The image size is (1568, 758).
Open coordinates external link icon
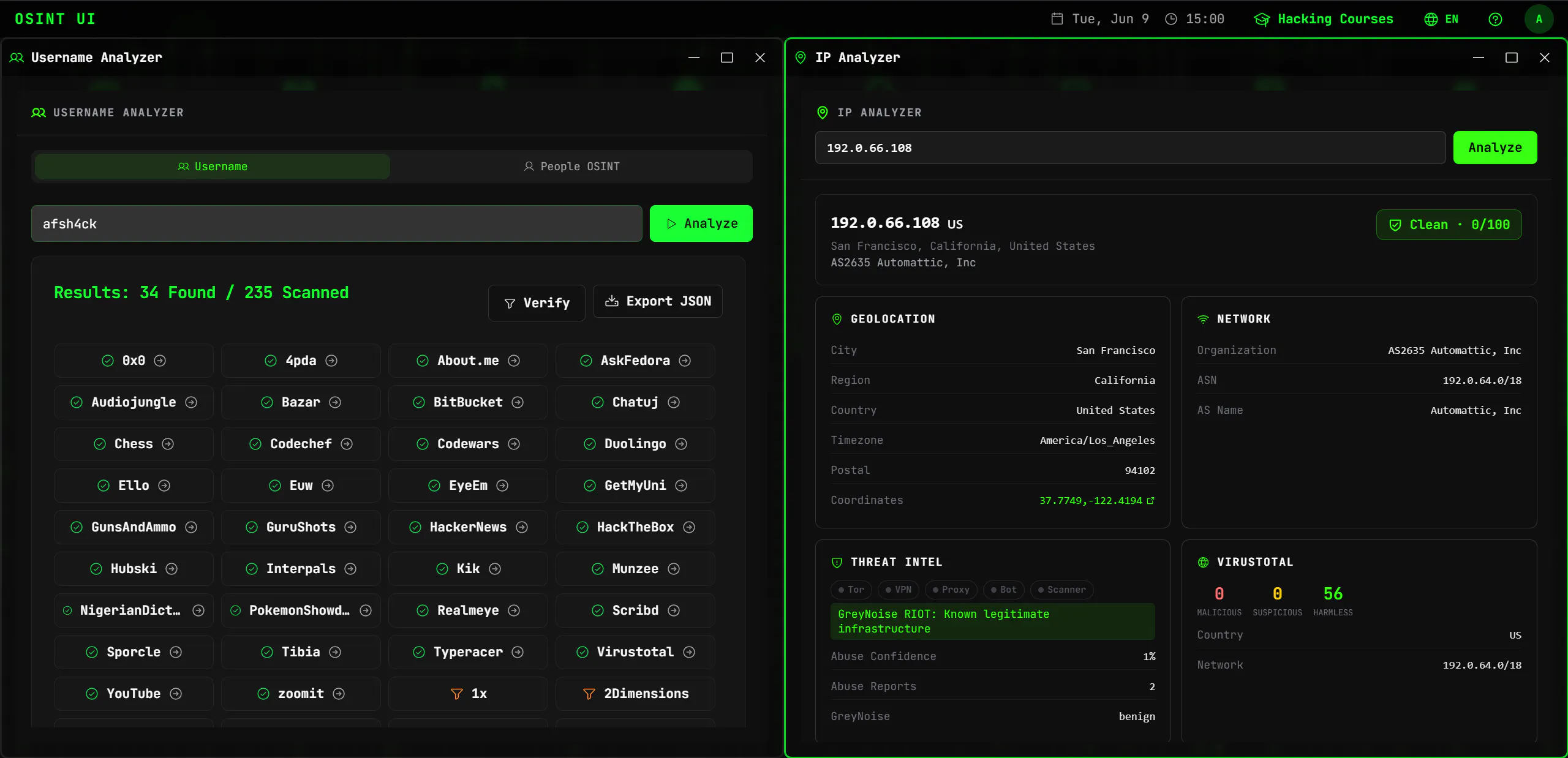[x=1150, y=501]
